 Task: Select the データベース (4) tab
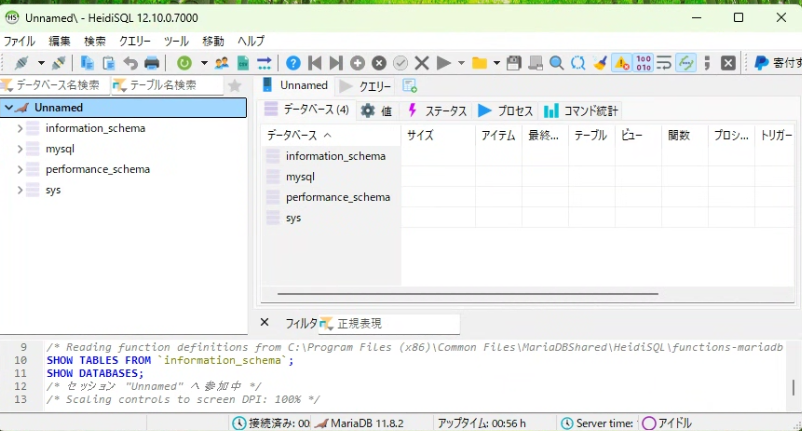pyautogui.click(x=307, y=109)
